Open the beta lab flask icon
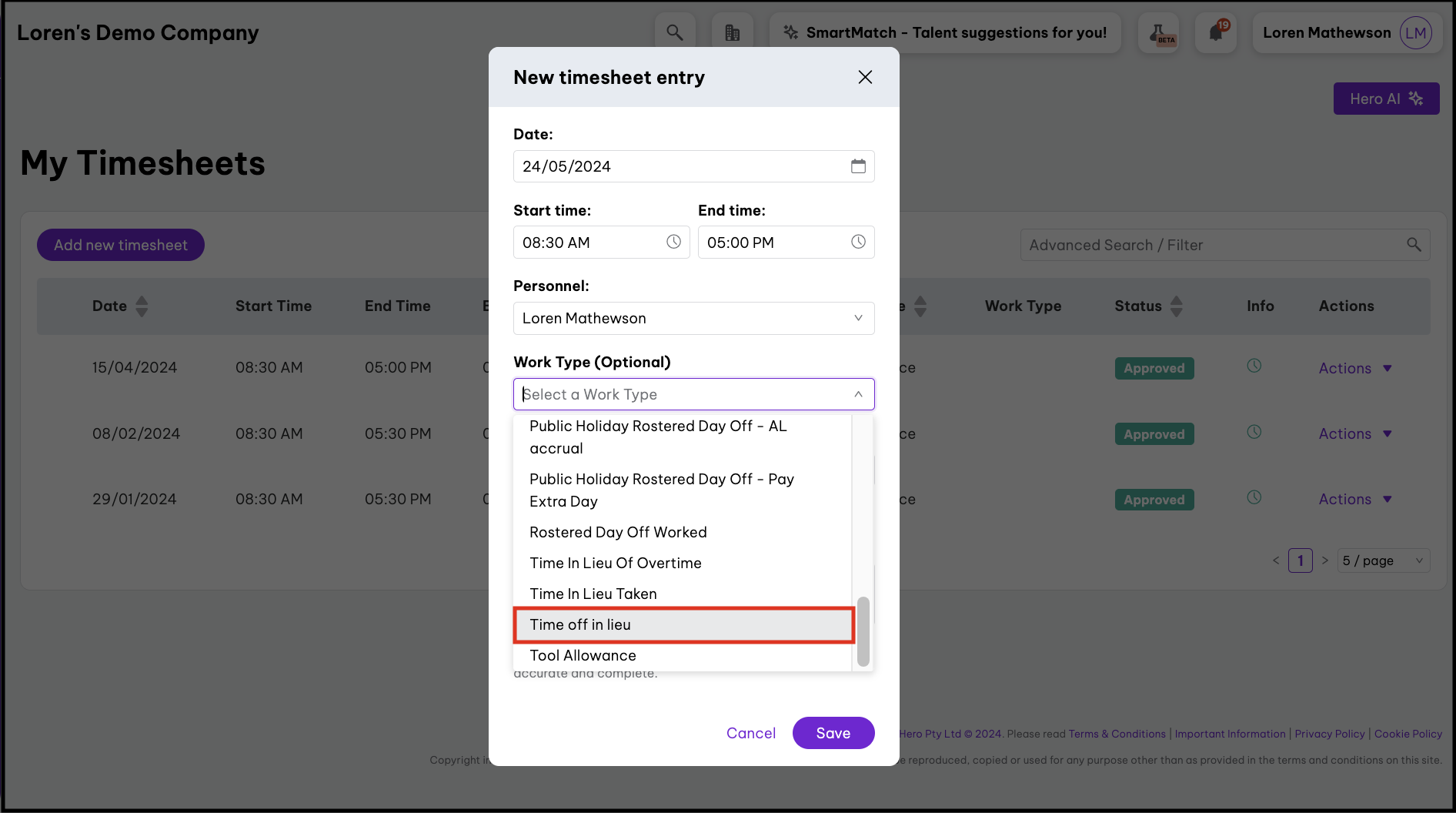This screenshot has width=1456, height=813. click(x=1158, y=32)
